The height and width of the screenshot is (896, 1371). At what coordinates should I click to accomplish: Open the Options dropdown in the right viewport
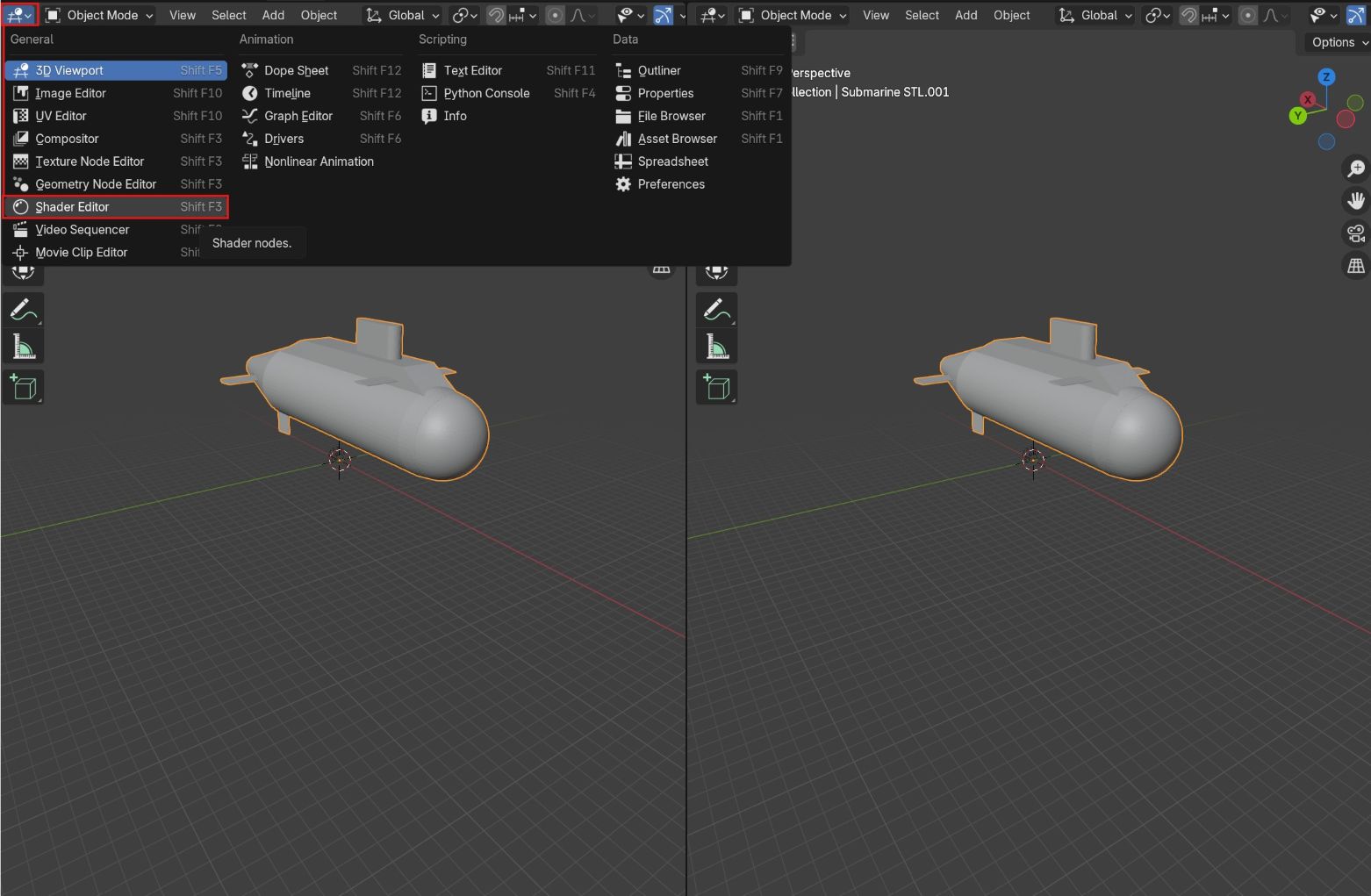[x=1339, y=42]
